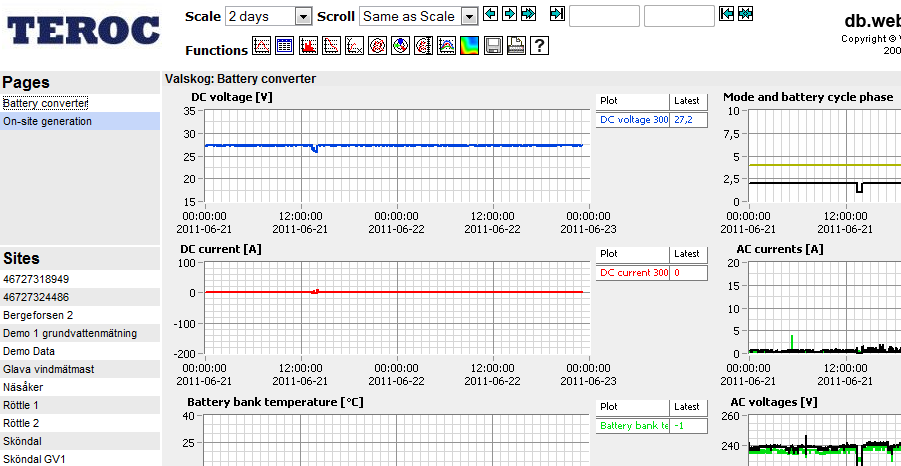
Task: Click the left-arrow-to-bar icon after the date fields
Action: point(726,13)
